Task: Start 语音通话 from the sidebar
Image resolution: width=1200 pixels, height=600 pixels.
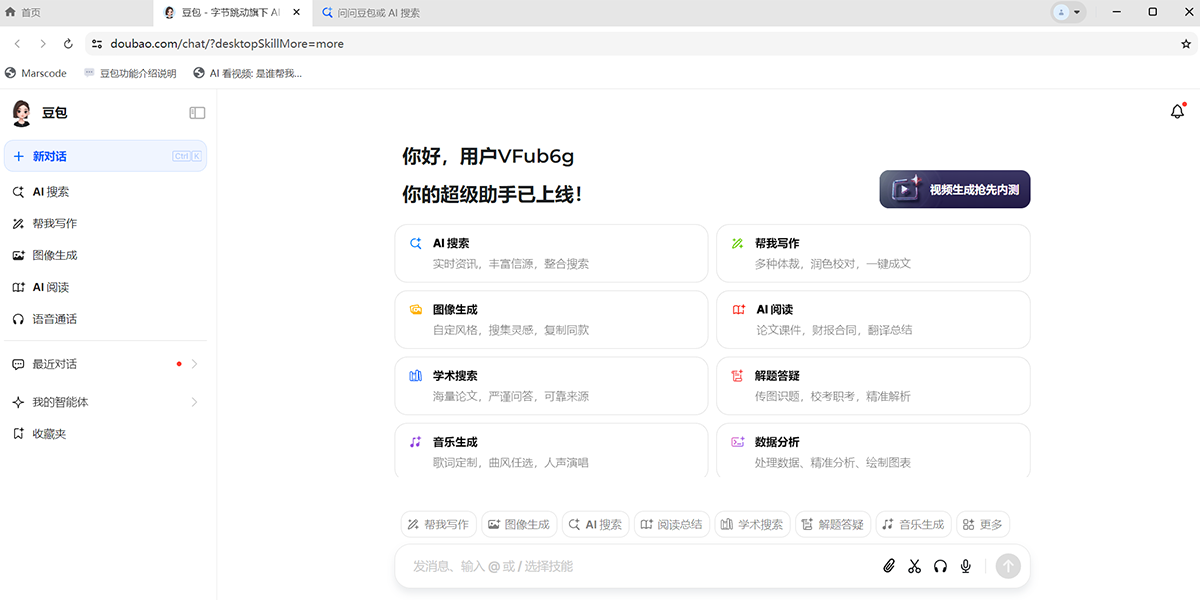Action: (x=105, y=320)
